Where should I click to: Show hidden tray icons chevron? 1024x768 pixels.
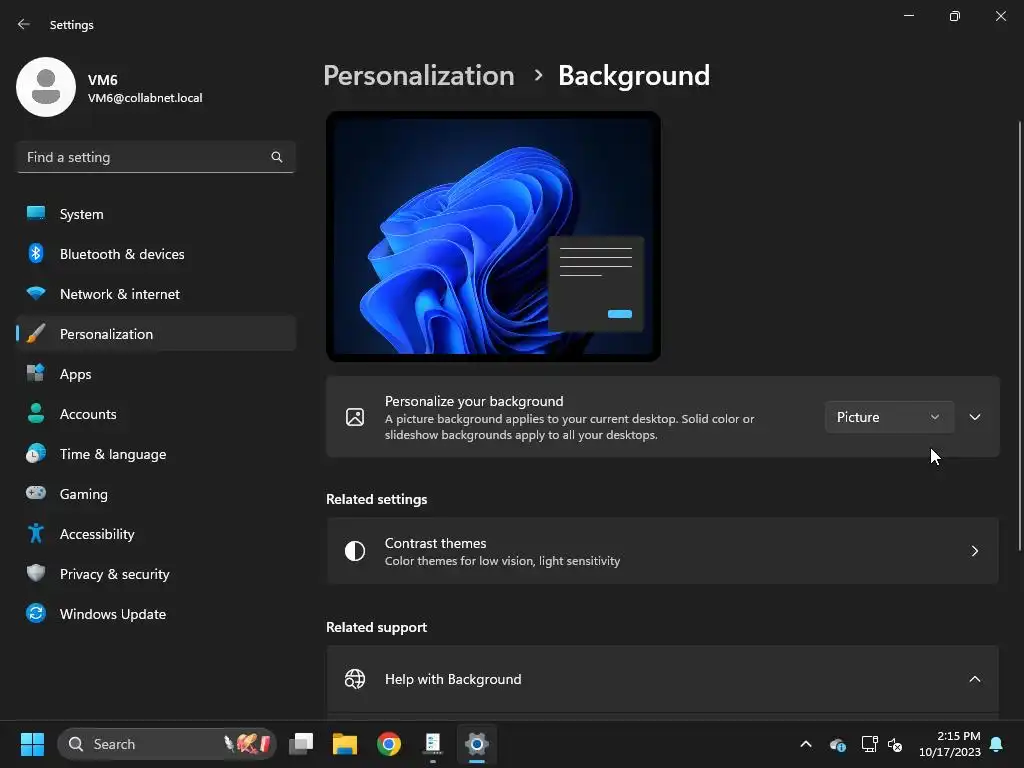pos(806,744)
